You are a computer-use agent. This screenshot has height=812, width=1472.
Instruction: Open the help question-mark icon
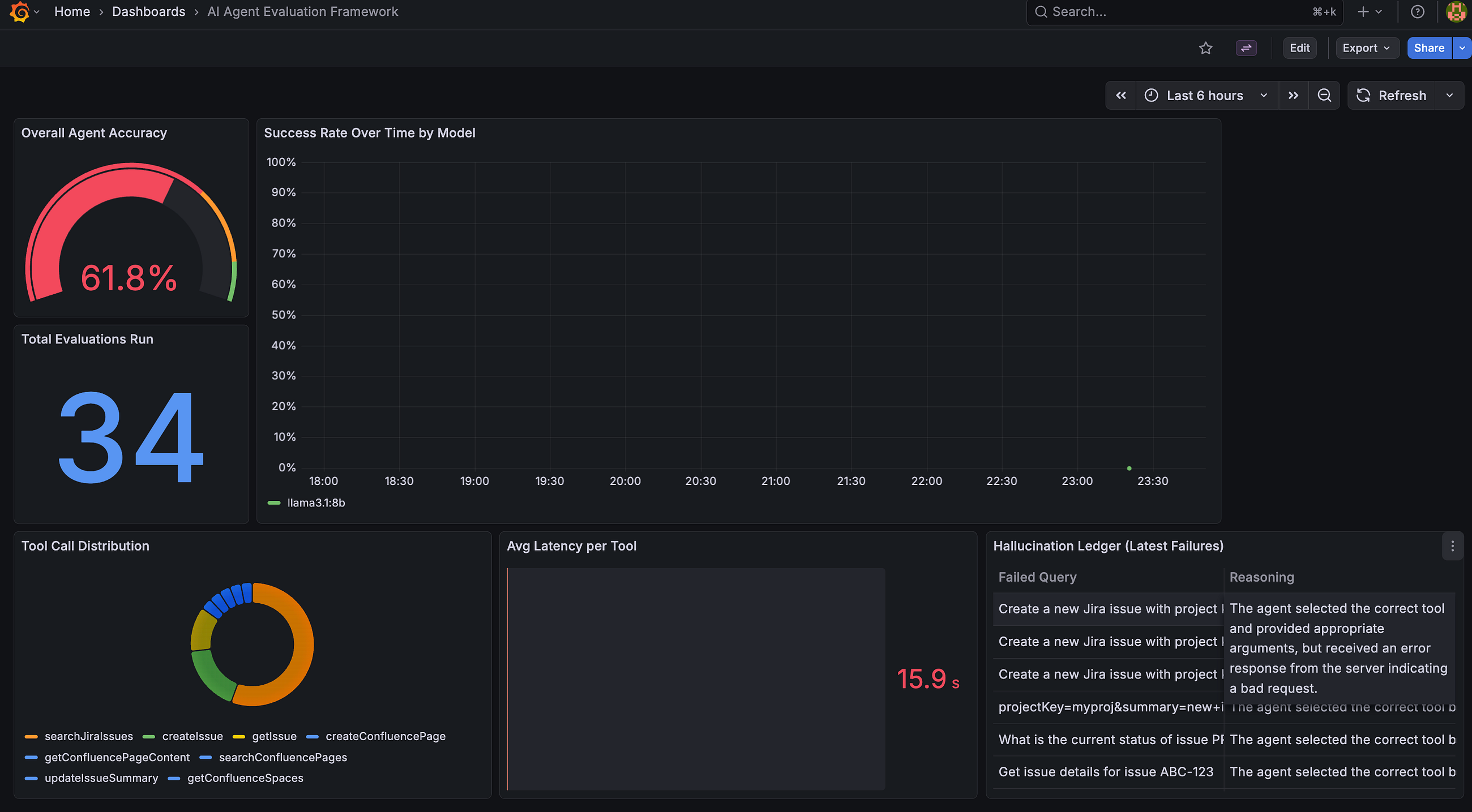click(1417, 11)
